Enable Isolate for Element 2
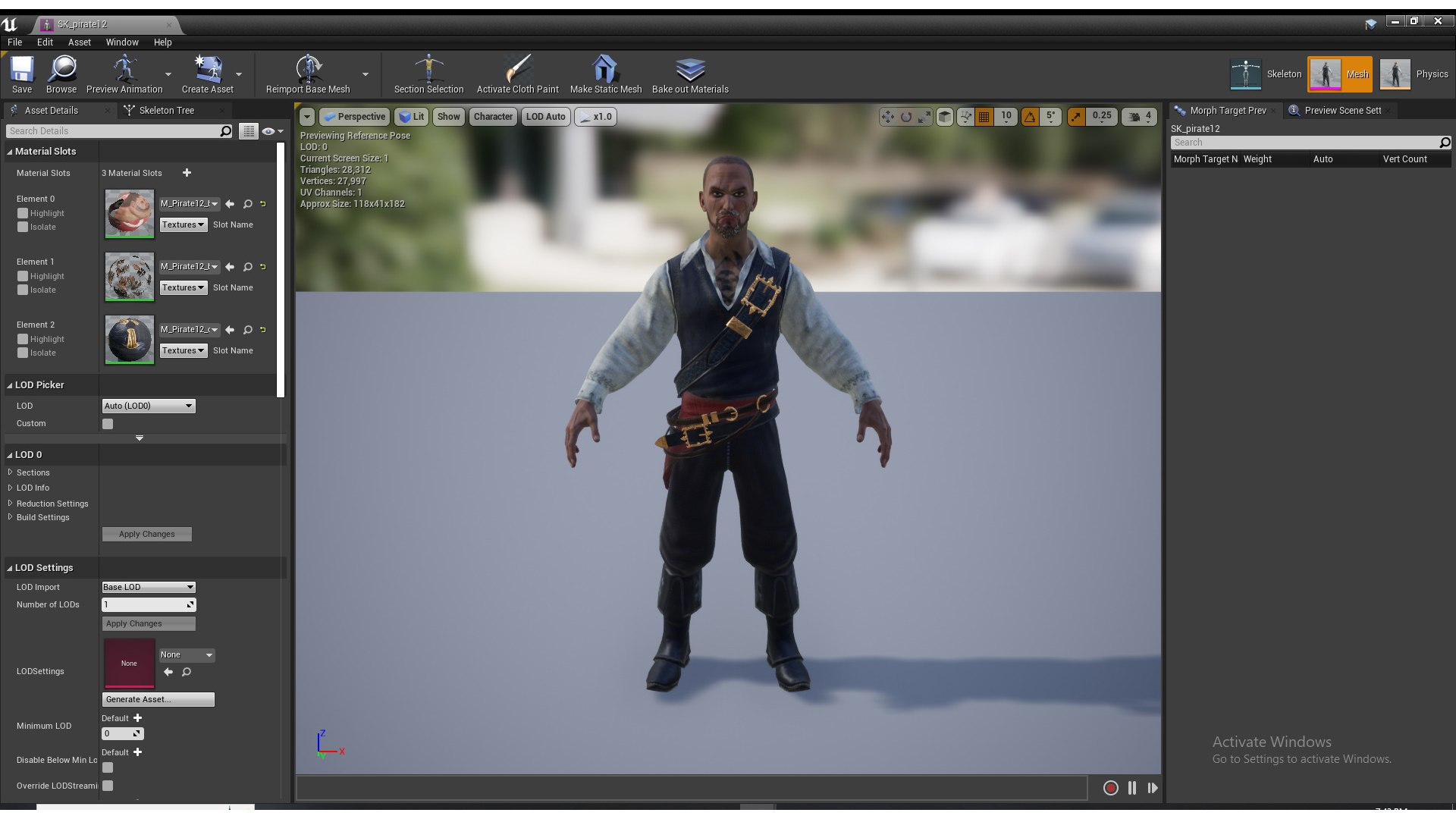 point(23,353)
